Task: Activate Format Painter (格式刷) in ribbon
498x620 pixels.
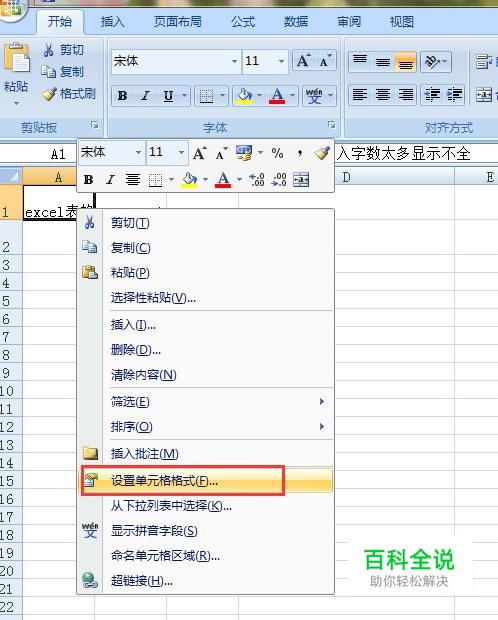Action: point(69,94)
